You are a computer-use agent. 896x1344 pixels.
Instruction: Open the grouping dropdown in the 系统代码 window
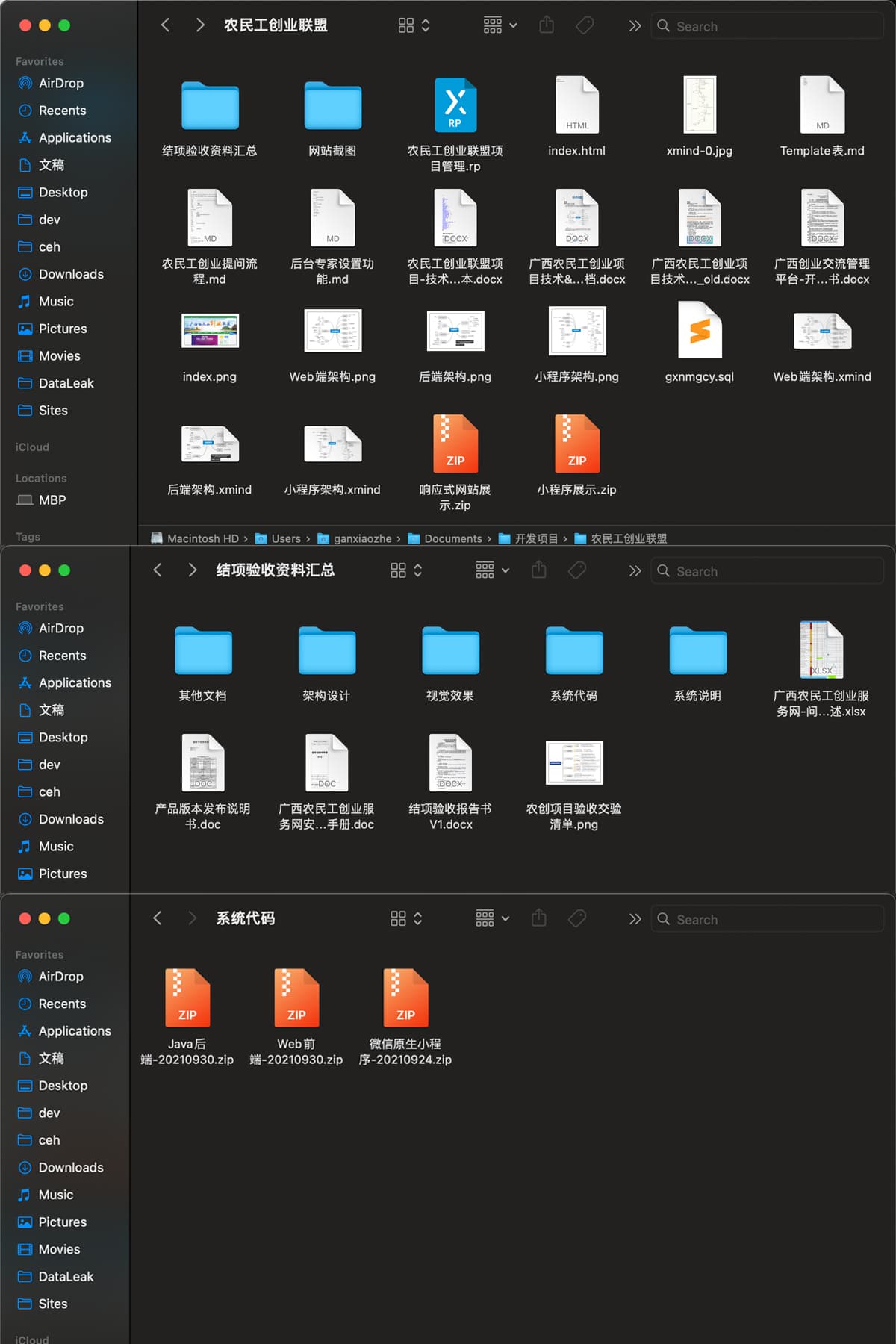(x=492, y=918)
